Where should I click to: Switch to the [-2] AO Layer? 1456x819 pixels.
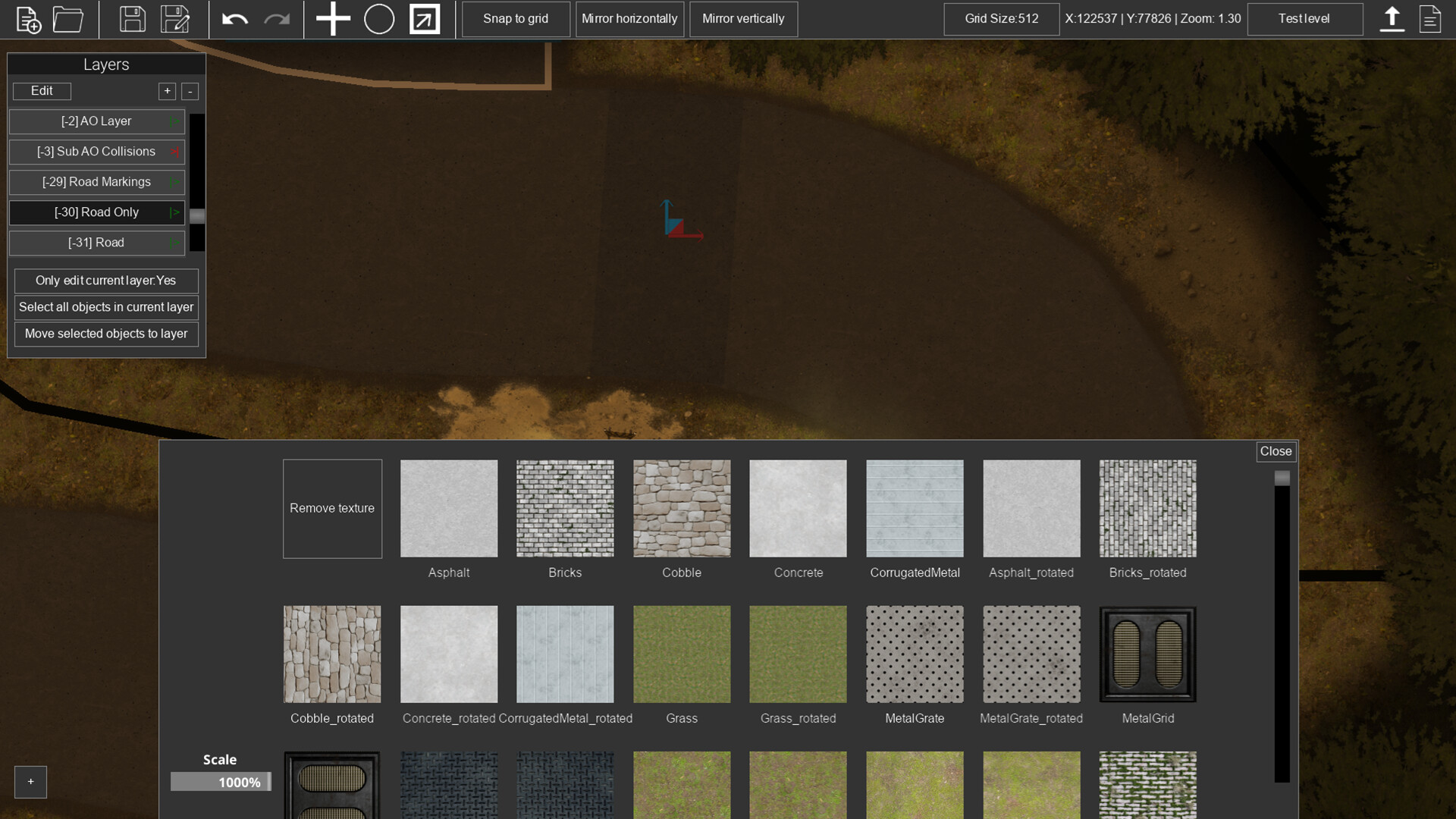click(x=96, y=121)
